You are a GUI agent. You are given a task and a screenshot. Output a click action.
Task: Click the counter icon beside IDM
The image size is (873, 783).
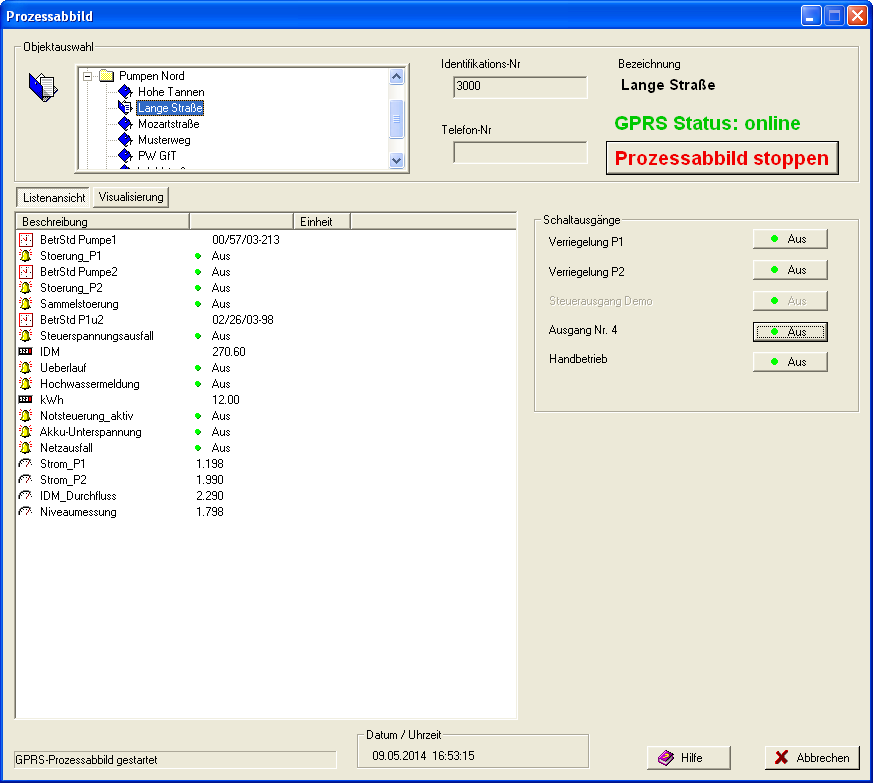click(26, 352)
